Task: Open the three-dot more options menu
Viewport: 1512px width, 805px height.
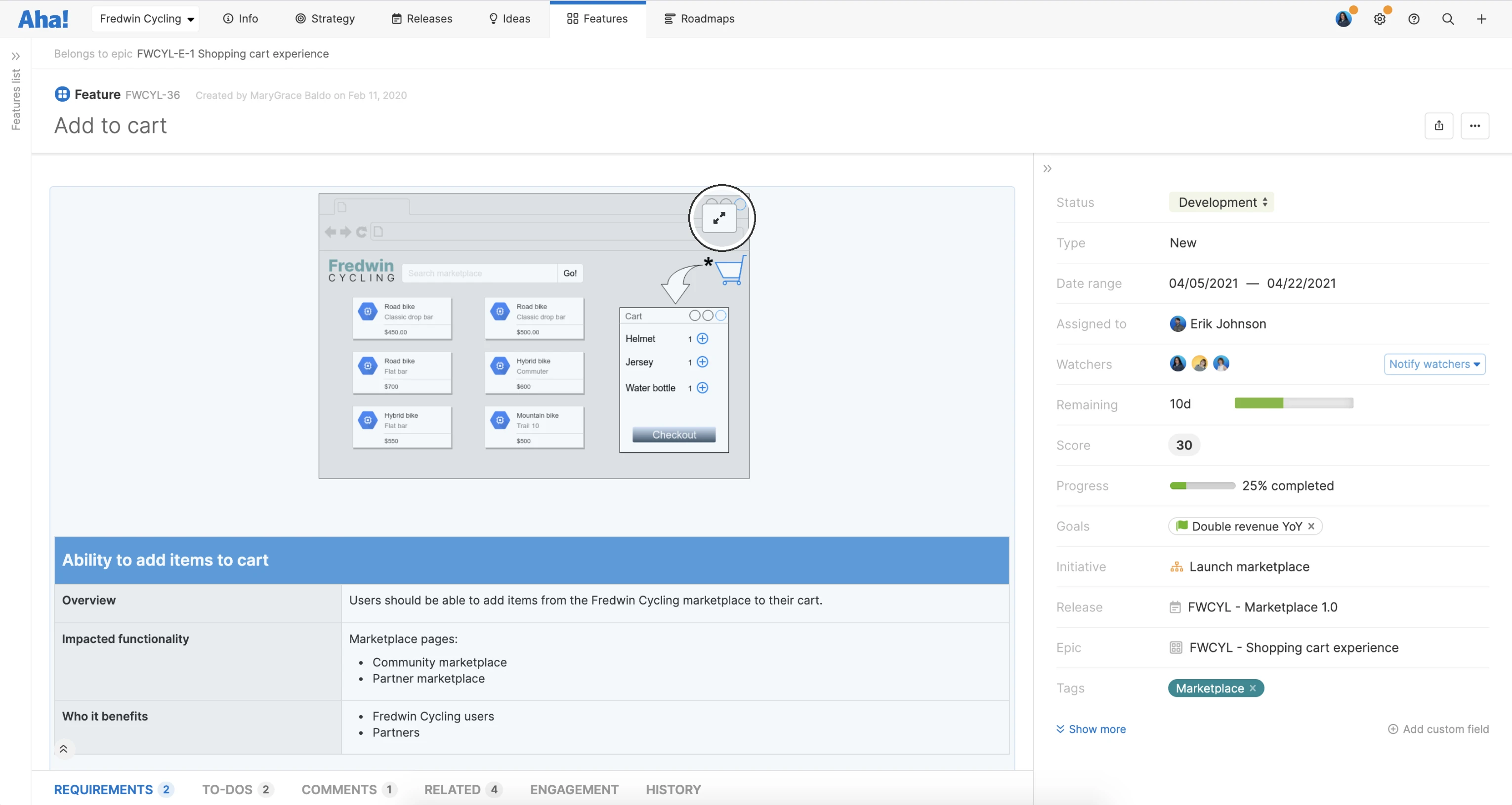Action: [1474, 125]
